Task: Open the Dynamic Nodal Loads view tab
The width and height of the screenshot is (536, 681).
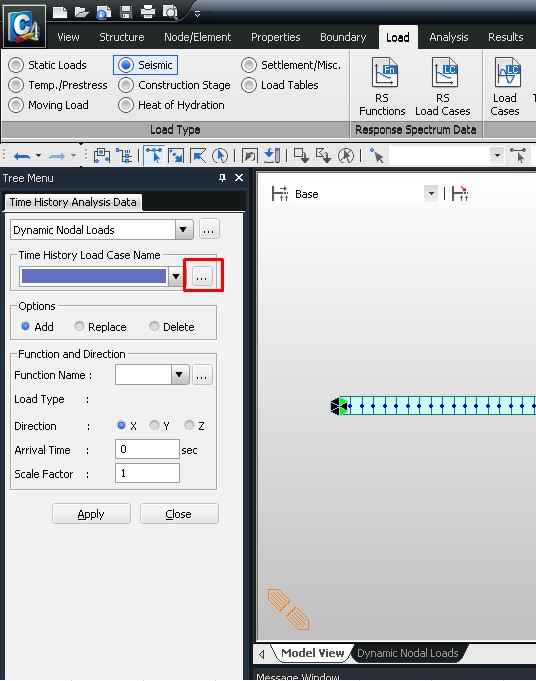Action: [x=407, y=653]
